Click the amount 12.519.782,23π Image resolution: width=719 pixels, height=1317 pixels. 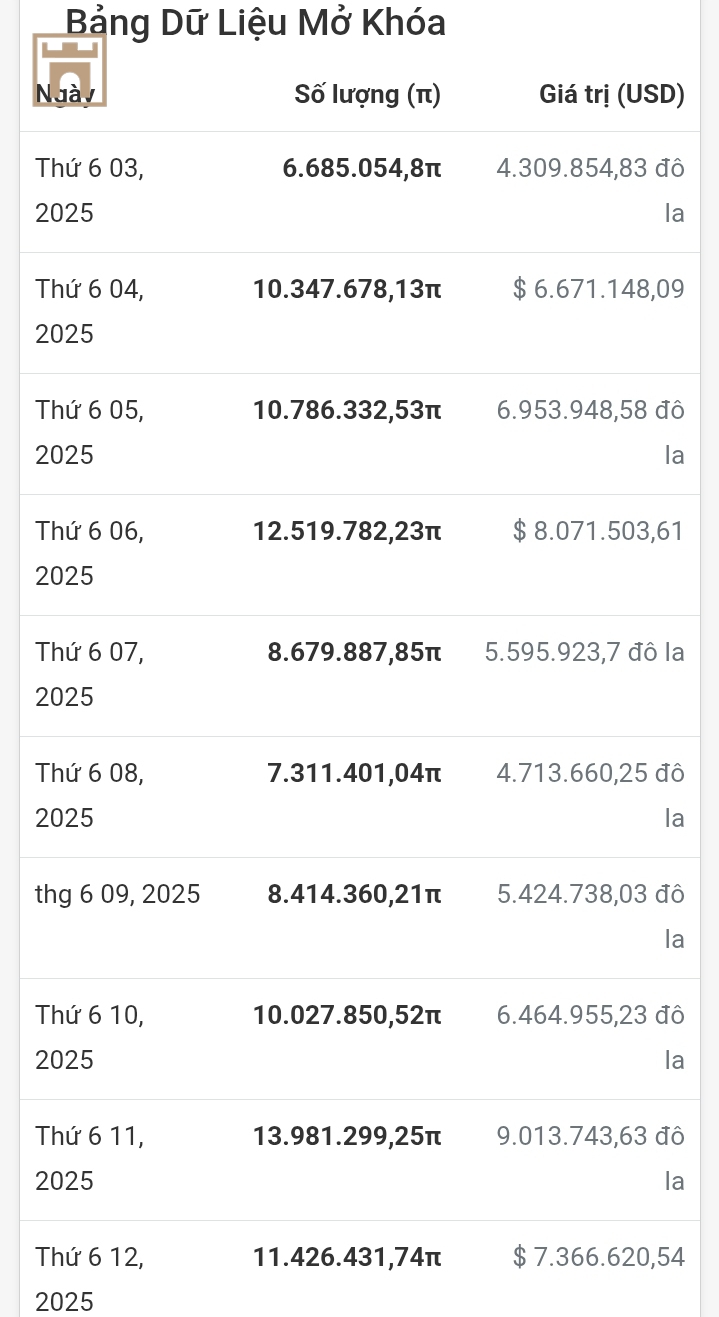pos(347,531)
